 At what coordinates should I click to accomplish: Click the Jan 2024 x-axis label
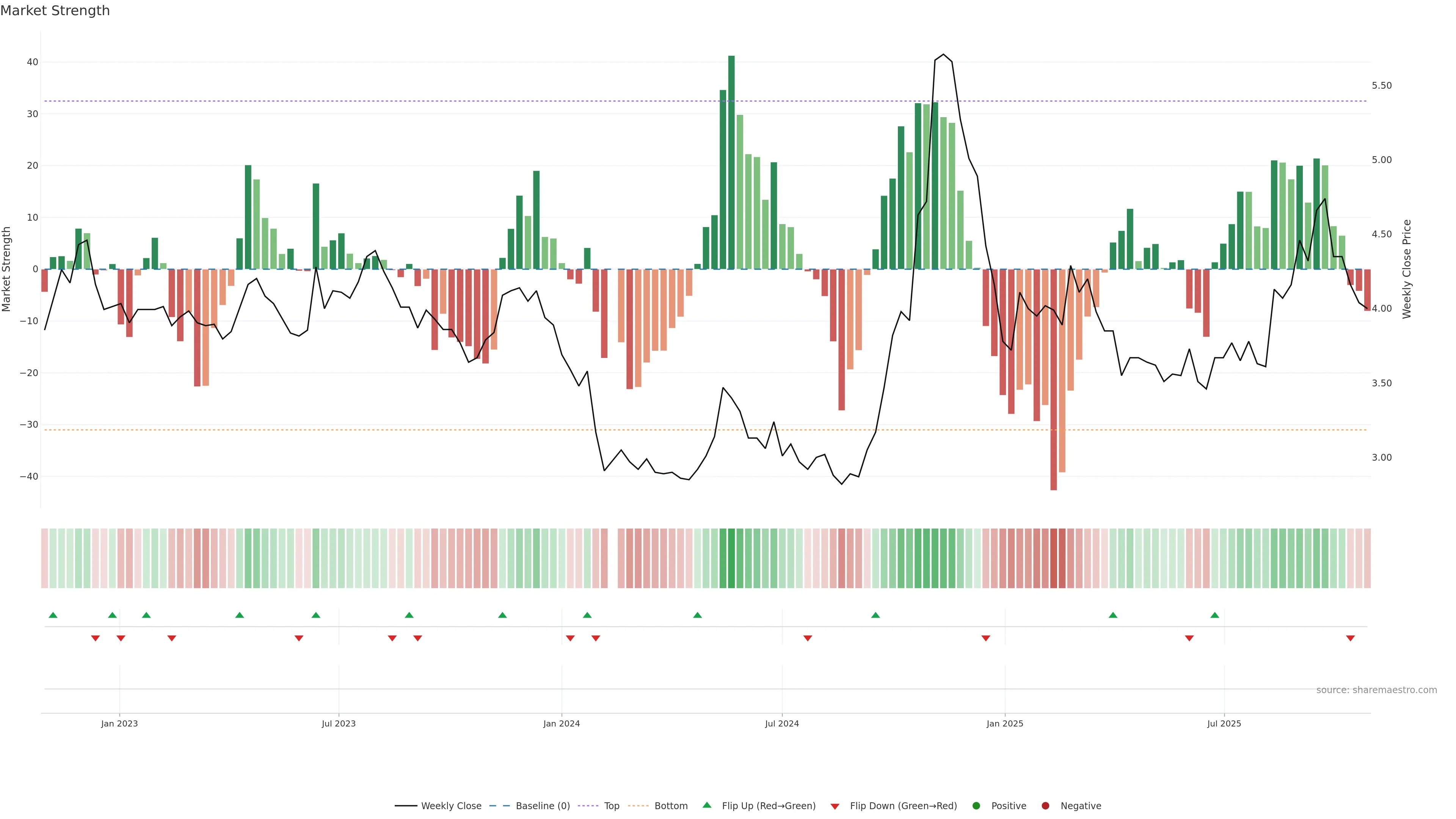[x=561, y=723]
